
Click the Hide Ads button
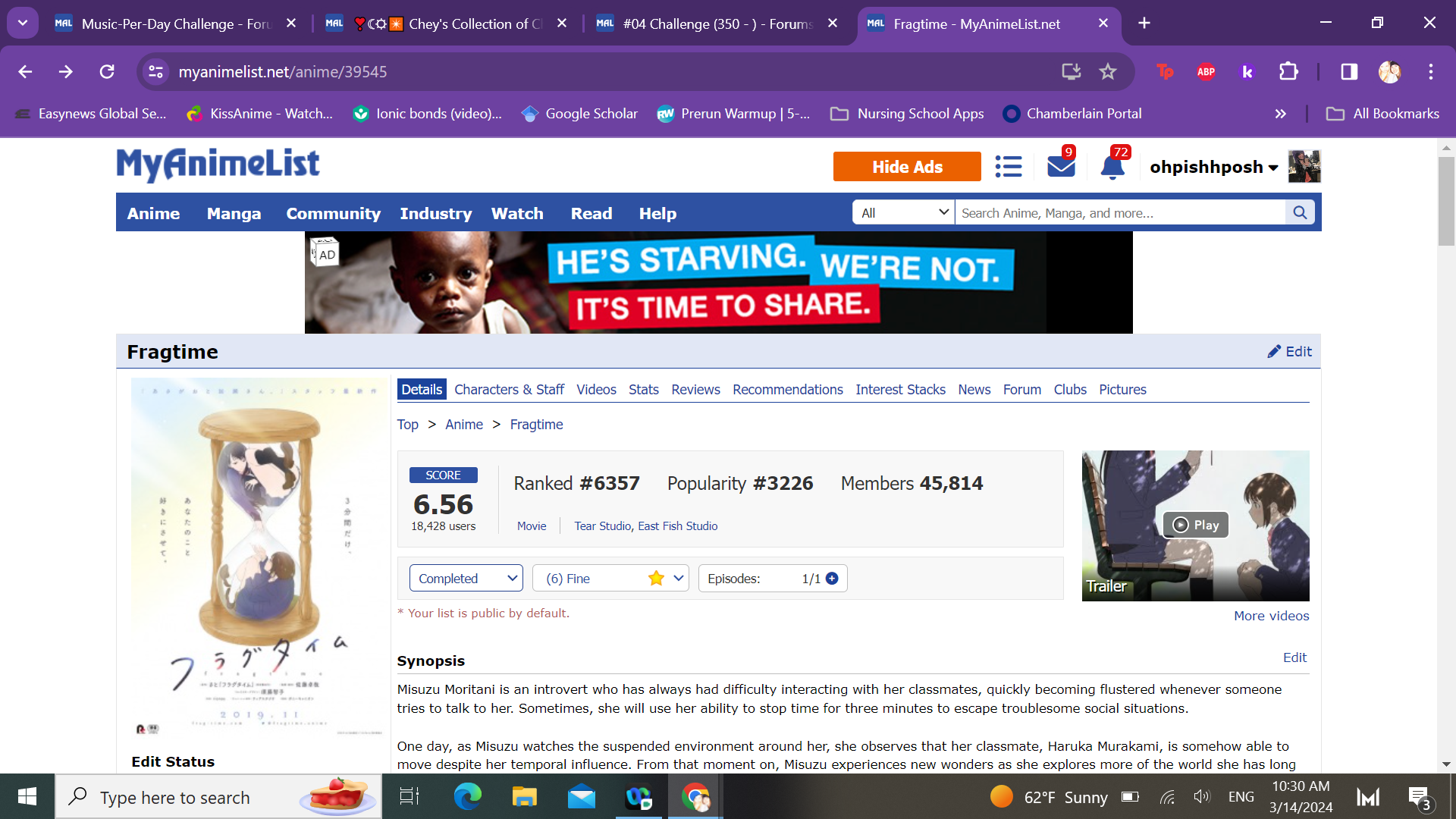[x=907, y=167]
